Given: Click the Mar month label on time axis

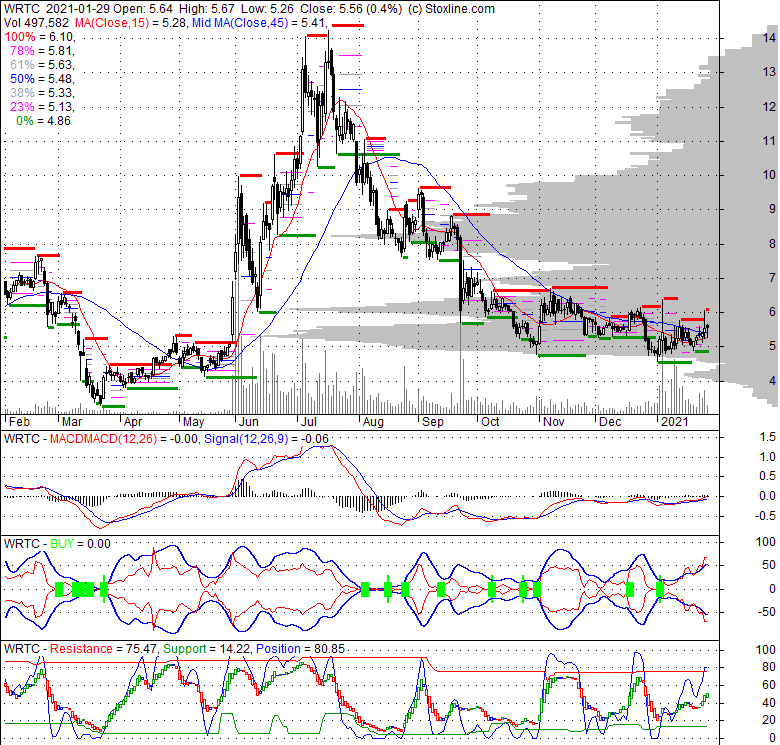Looking at the screenshot, I should point(72,422).
